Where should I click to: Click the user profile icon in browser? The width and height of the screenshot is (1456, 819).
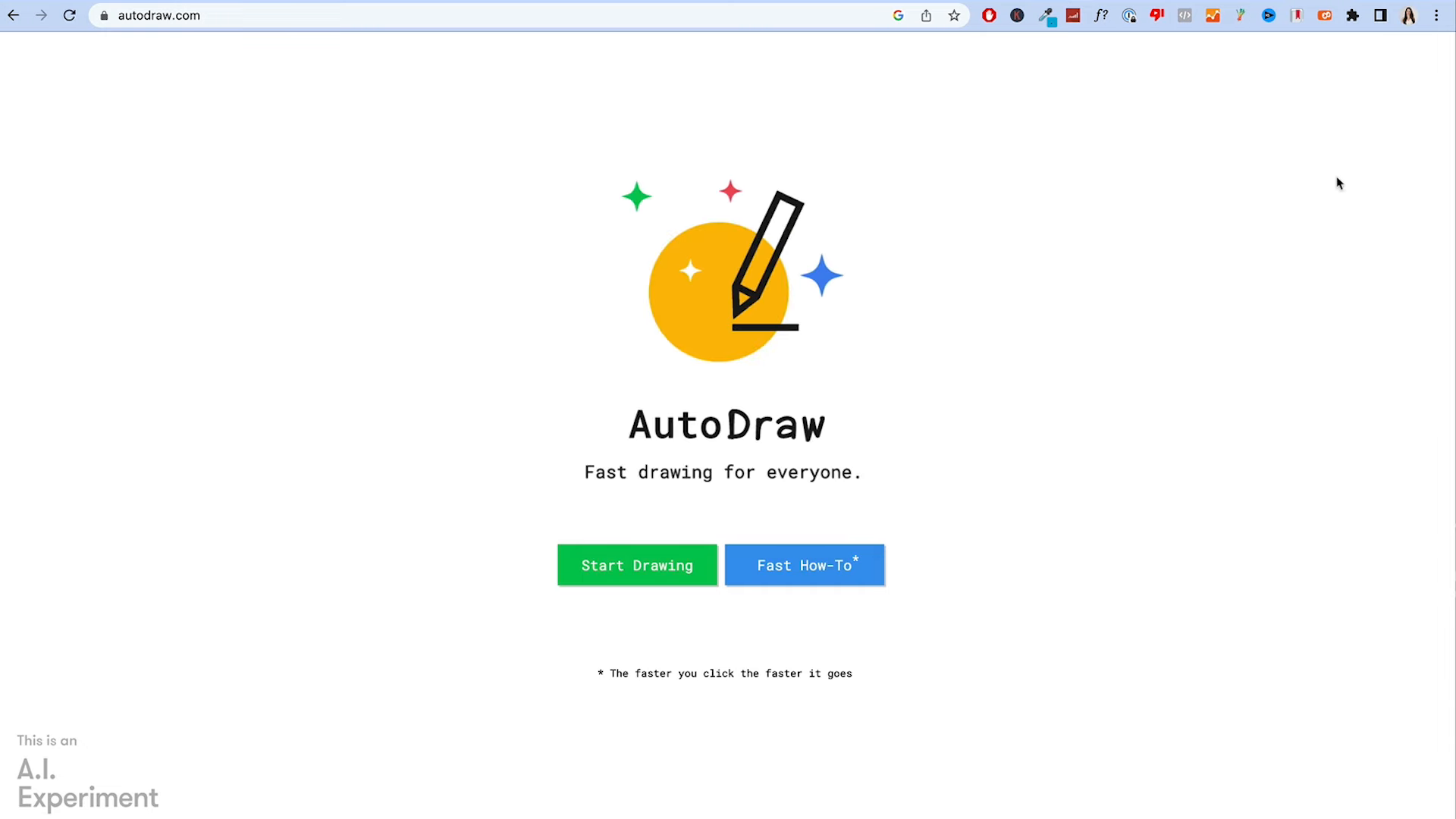click(1410, 15)
